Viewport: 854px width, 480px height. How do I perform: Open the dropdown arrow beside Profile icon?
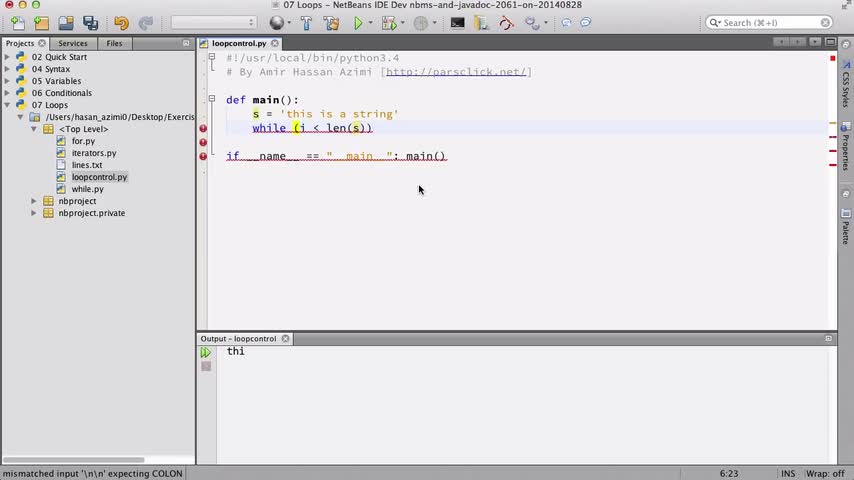(x=434, y=23)
